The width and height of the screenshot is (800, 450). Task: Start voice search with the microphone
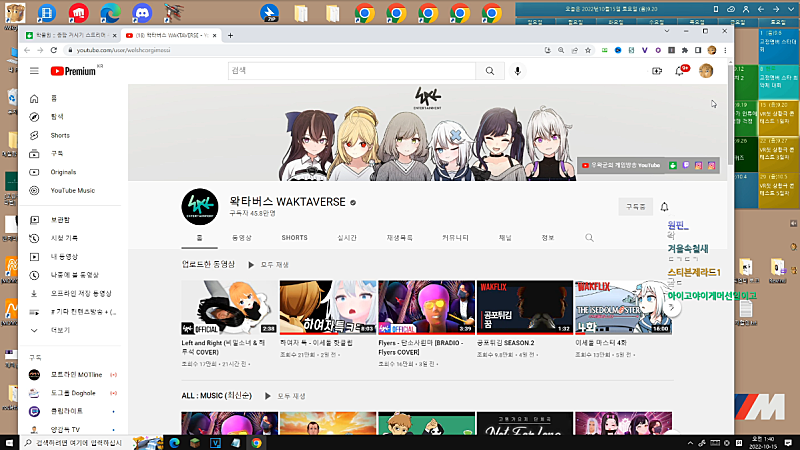pyautogui.click(x=517, y=71)
